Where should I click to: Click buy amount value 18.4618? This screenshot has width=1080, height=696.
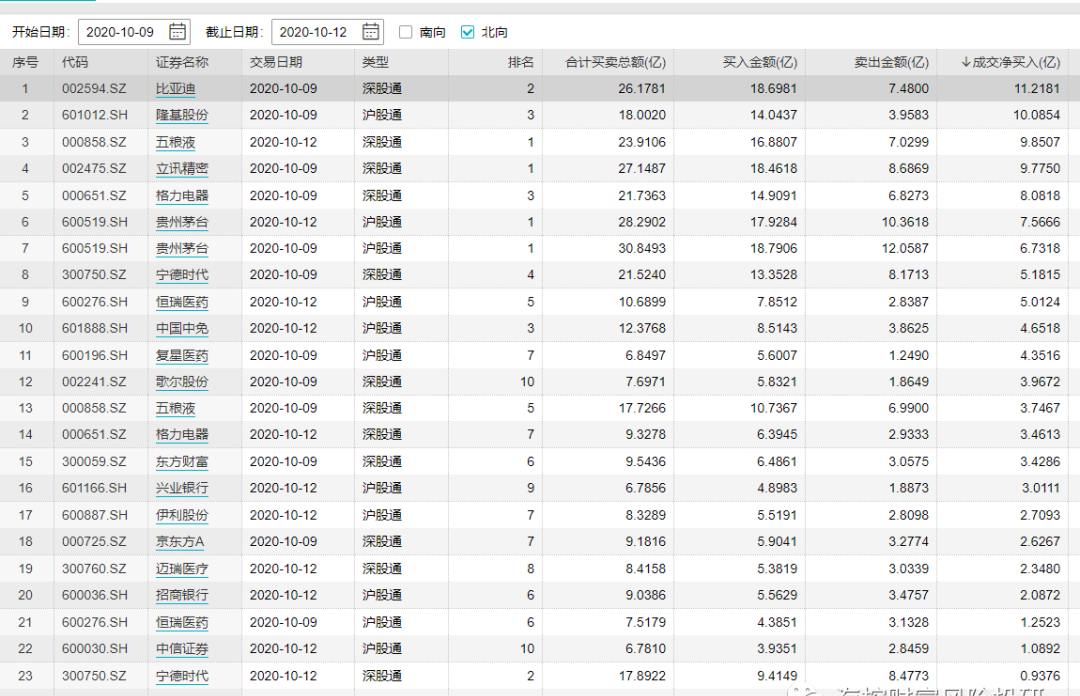pos(773,169)
